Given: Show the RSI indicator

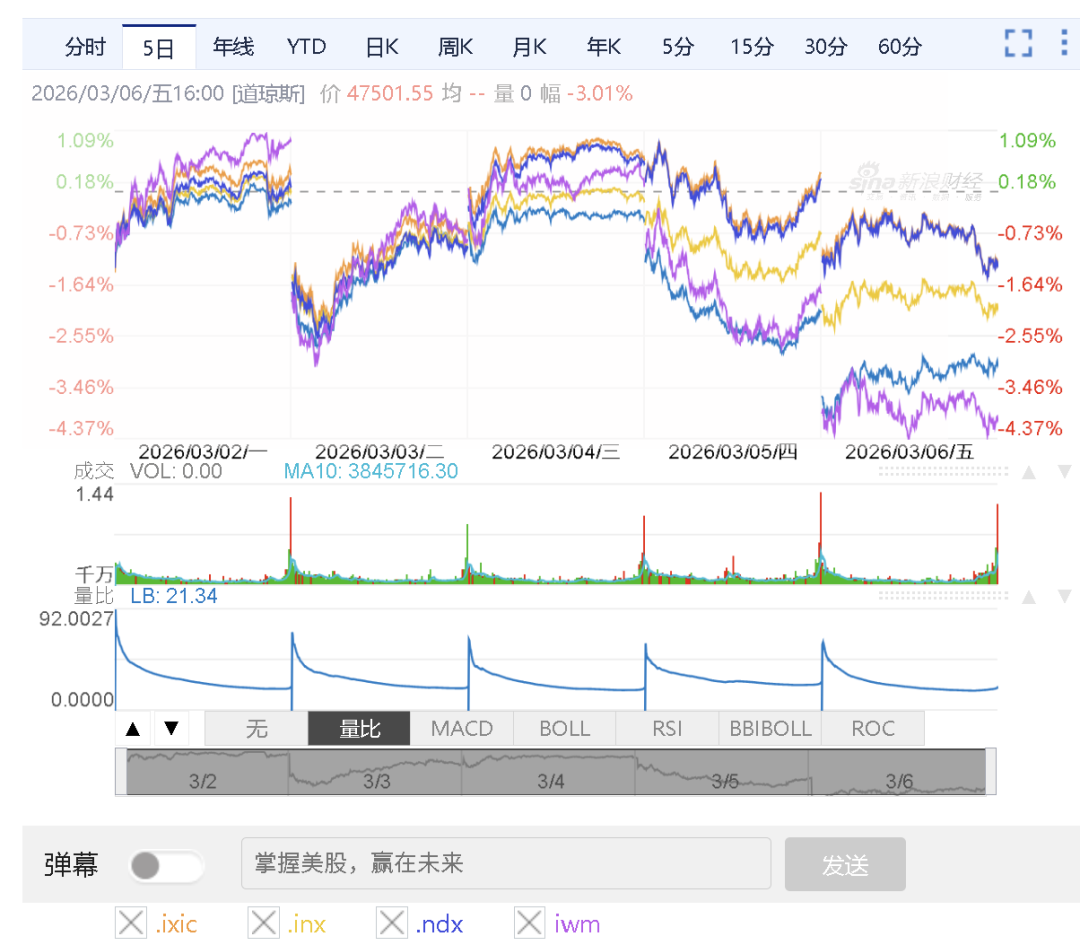Looking at the screenshot, I should coord(667,729).
